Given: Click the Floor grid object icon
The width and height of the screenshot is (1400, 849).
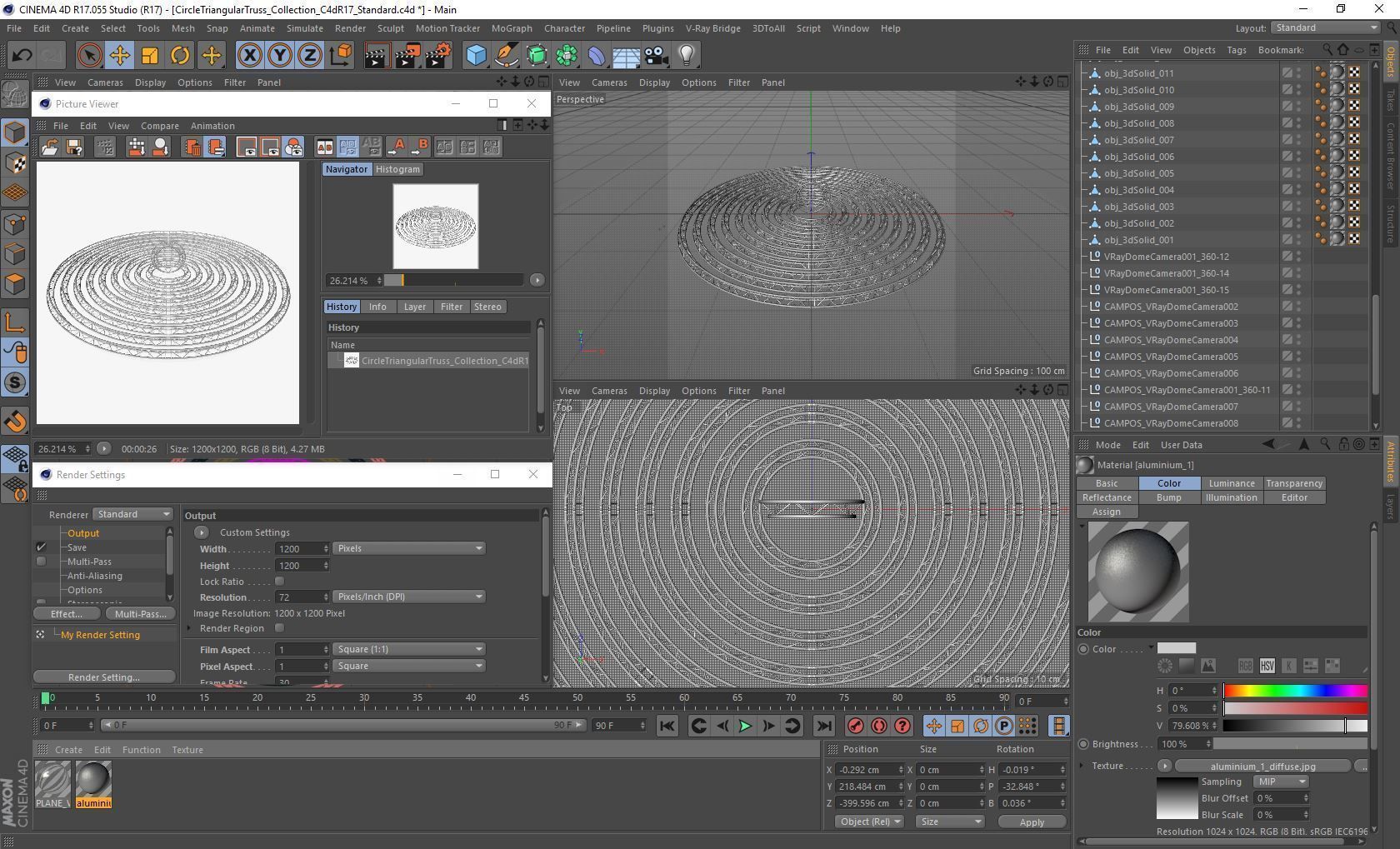Looking at the screenshot, I should pos(626,56).
